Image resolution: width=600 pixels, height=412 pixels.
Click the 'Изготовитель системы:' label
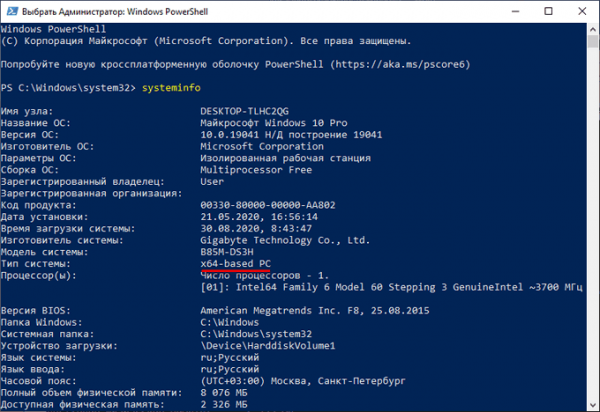(62, 240)
